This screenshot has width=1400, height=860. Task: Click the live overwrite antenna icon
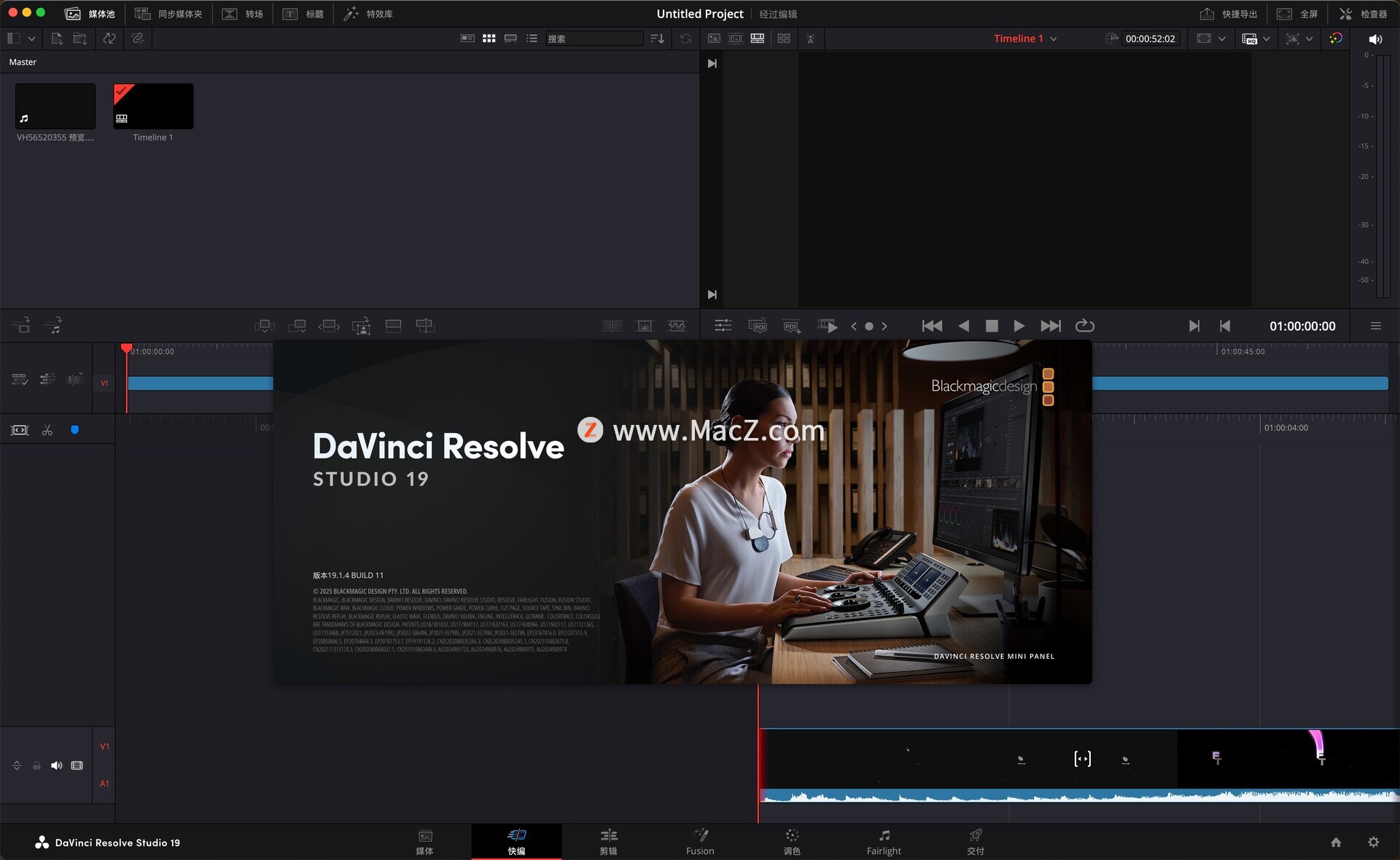tap(810, 39)
